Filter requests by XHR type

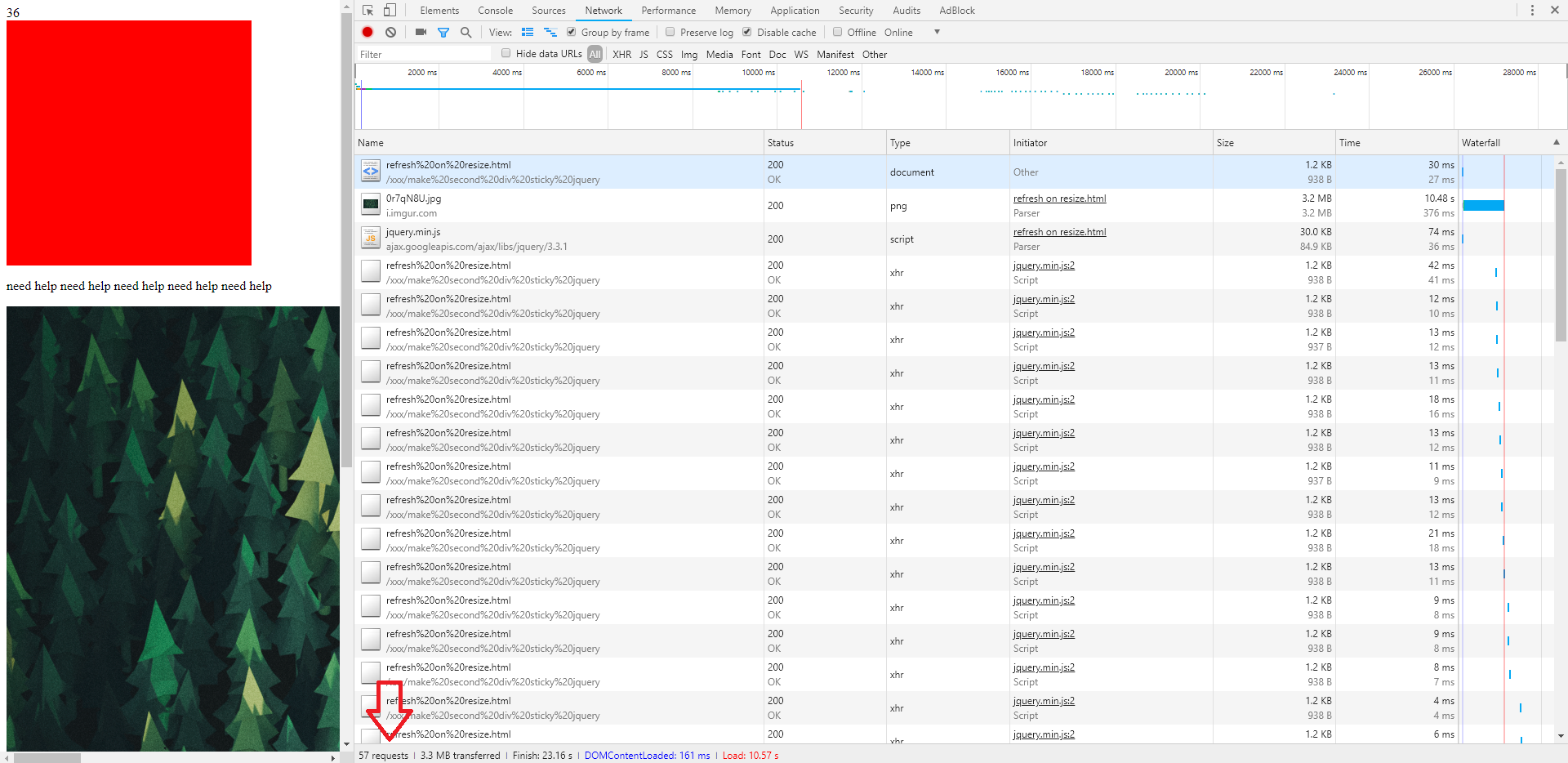[621, 54]
